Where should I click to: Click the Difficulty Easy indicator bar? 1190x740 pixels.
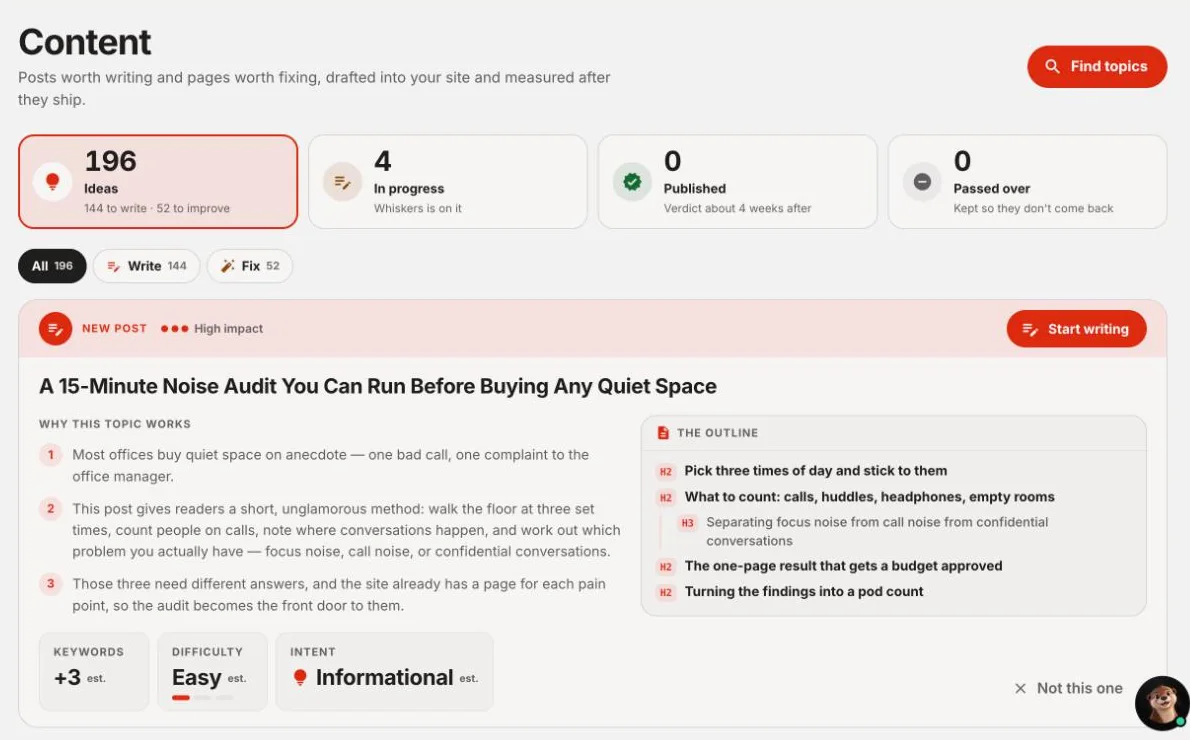[202, 697]
